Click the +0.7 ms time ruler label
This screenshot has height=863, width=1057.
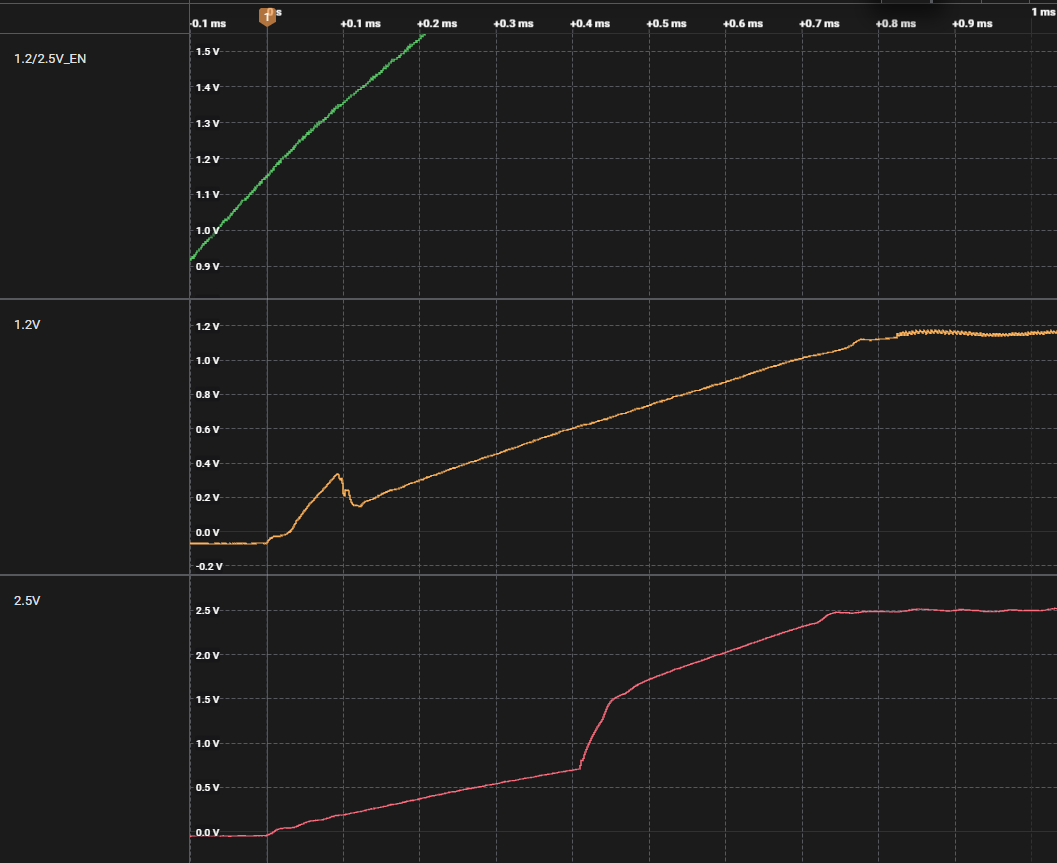(x=820, y=24)
